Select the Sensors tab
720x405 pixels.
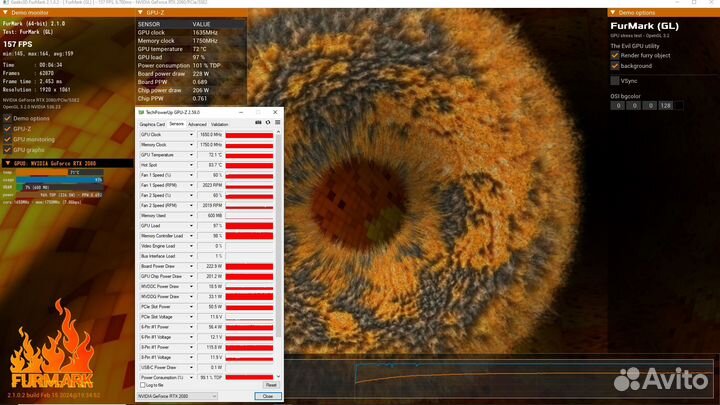pyautogui.click(x=176, y=124)
